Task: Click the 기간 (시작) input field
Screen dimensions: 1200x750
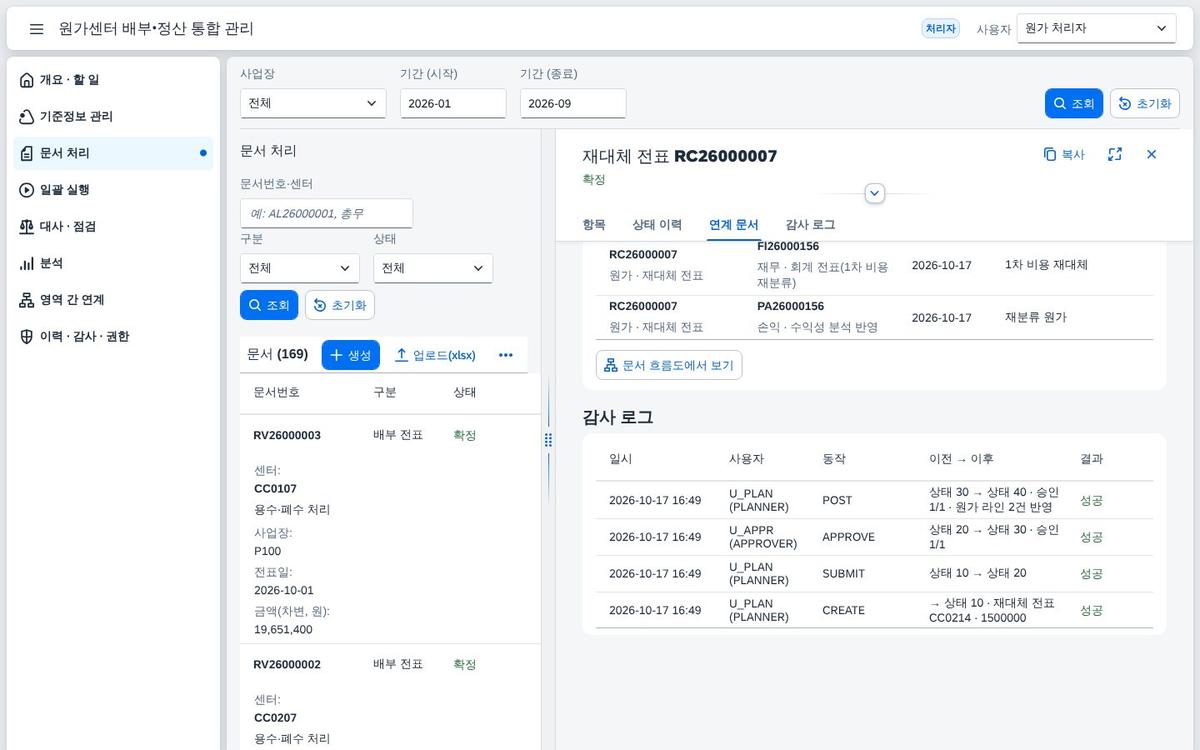Action: pyautogui.click(x=453, y=103)
